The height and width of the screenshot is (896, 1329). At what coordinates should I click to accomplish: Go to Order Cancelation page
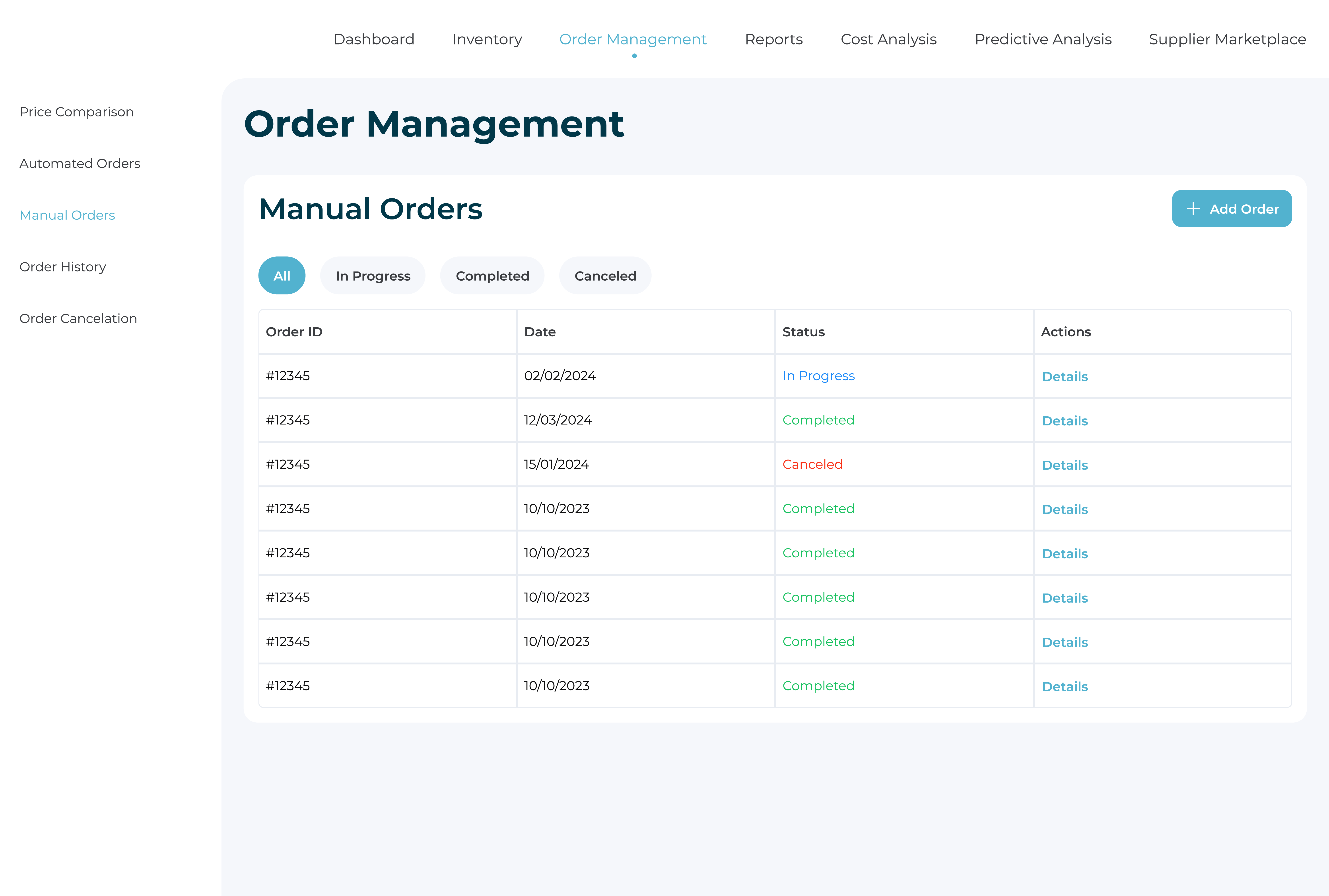tap(78, 318)
